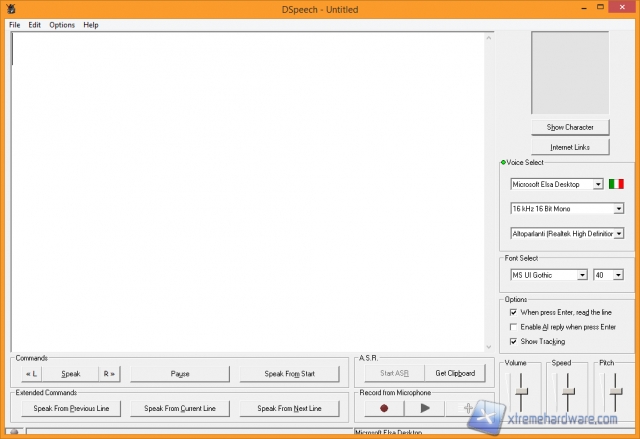Click the DSpeech app icon in title bar
The width and height of the screenshot is (640, 439).
point(11,9)
